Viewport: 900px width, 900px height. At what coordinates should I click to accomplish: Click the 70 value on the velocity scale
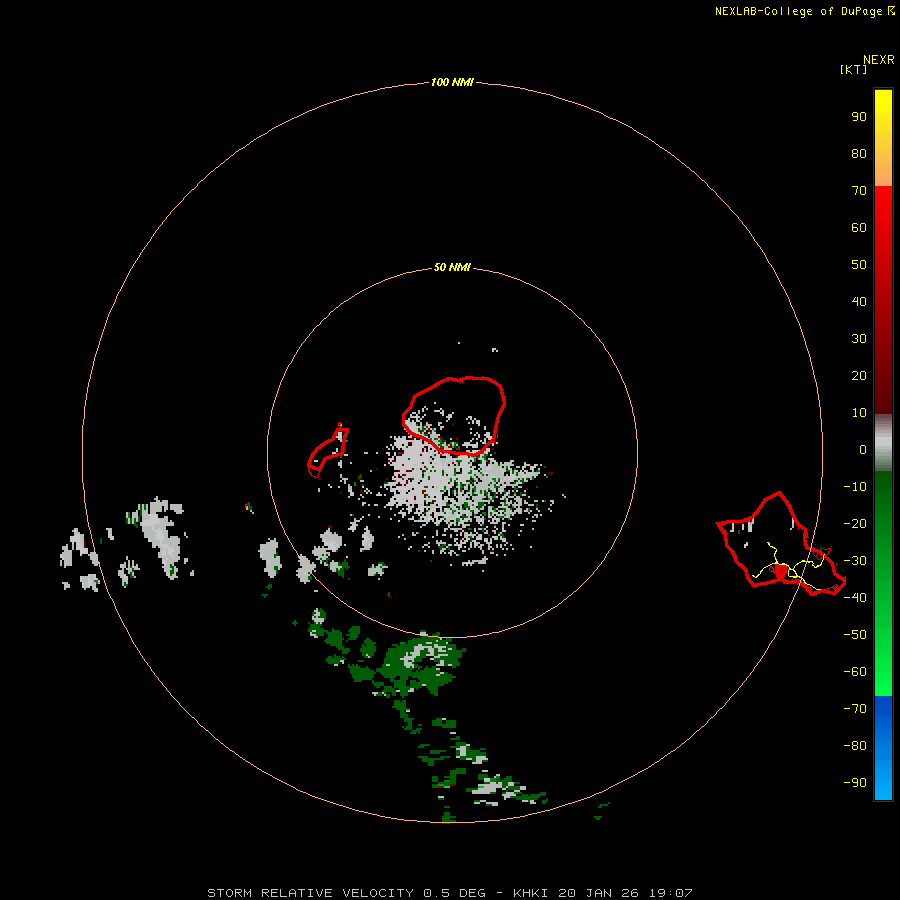point(859,191)
